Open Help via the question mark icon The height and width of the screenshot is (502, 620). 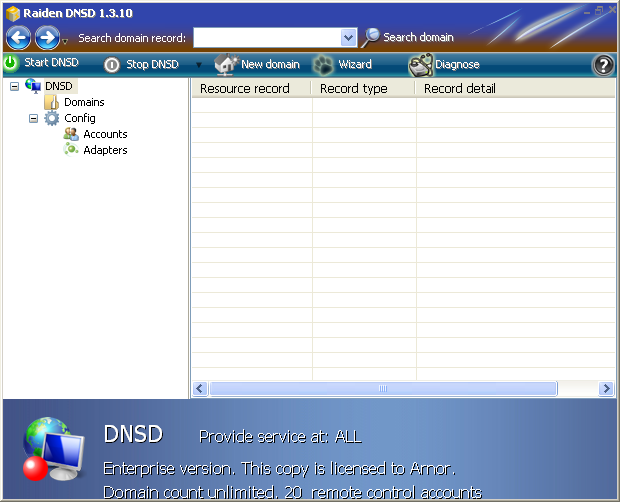(x=603, y=65)
